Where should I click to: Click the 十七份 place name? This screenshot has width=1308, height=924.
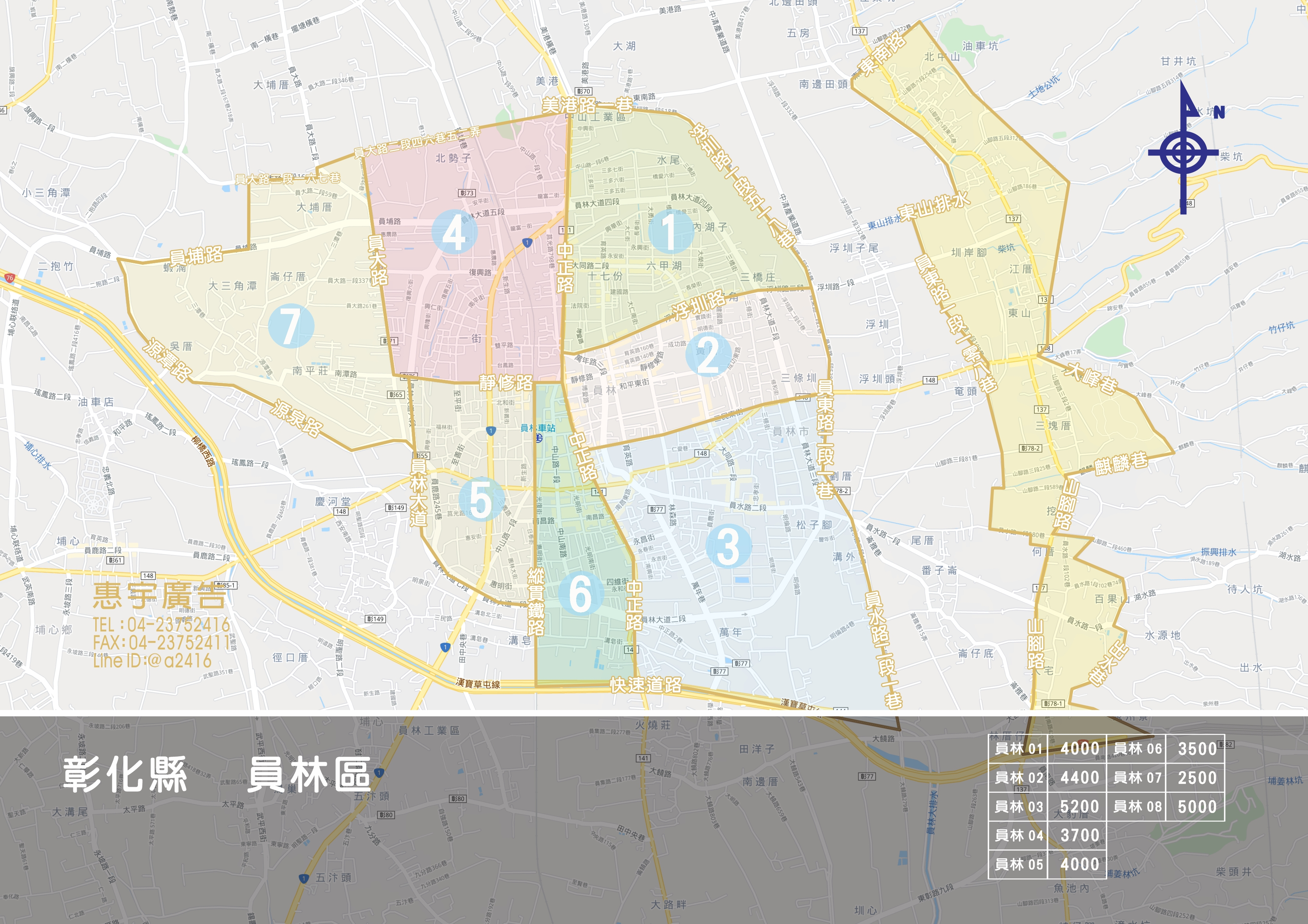[605, 276]
